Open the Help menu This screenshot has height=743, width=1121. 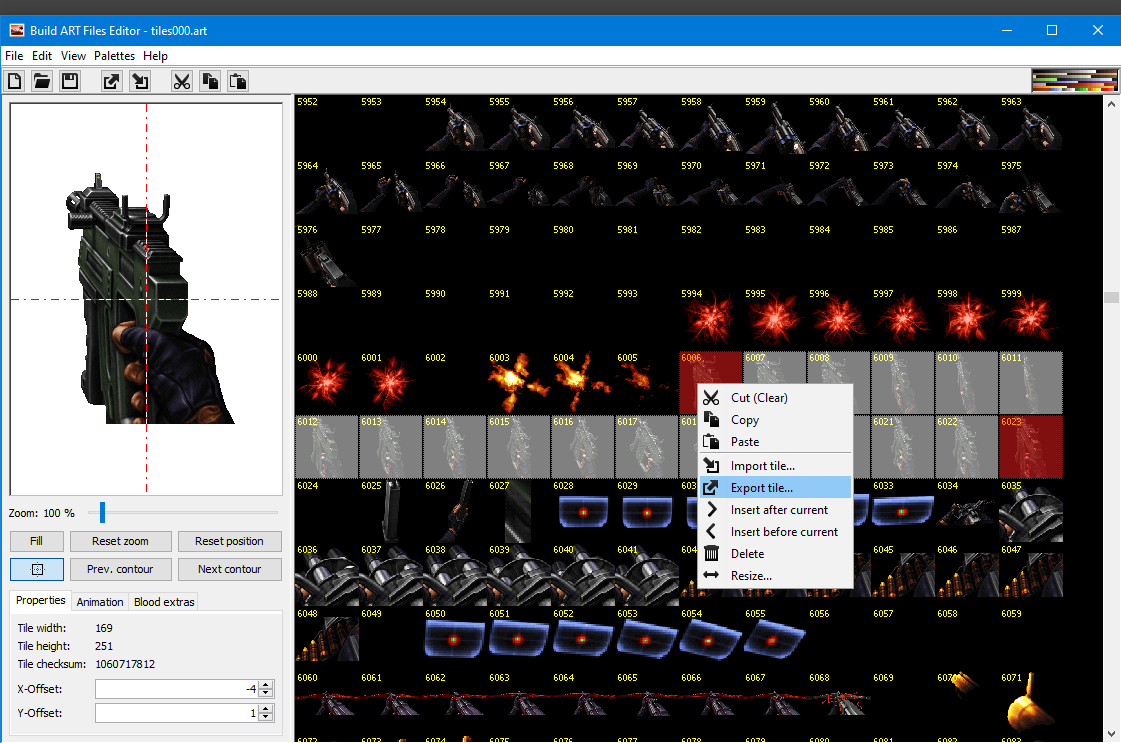tap(155, 56)
